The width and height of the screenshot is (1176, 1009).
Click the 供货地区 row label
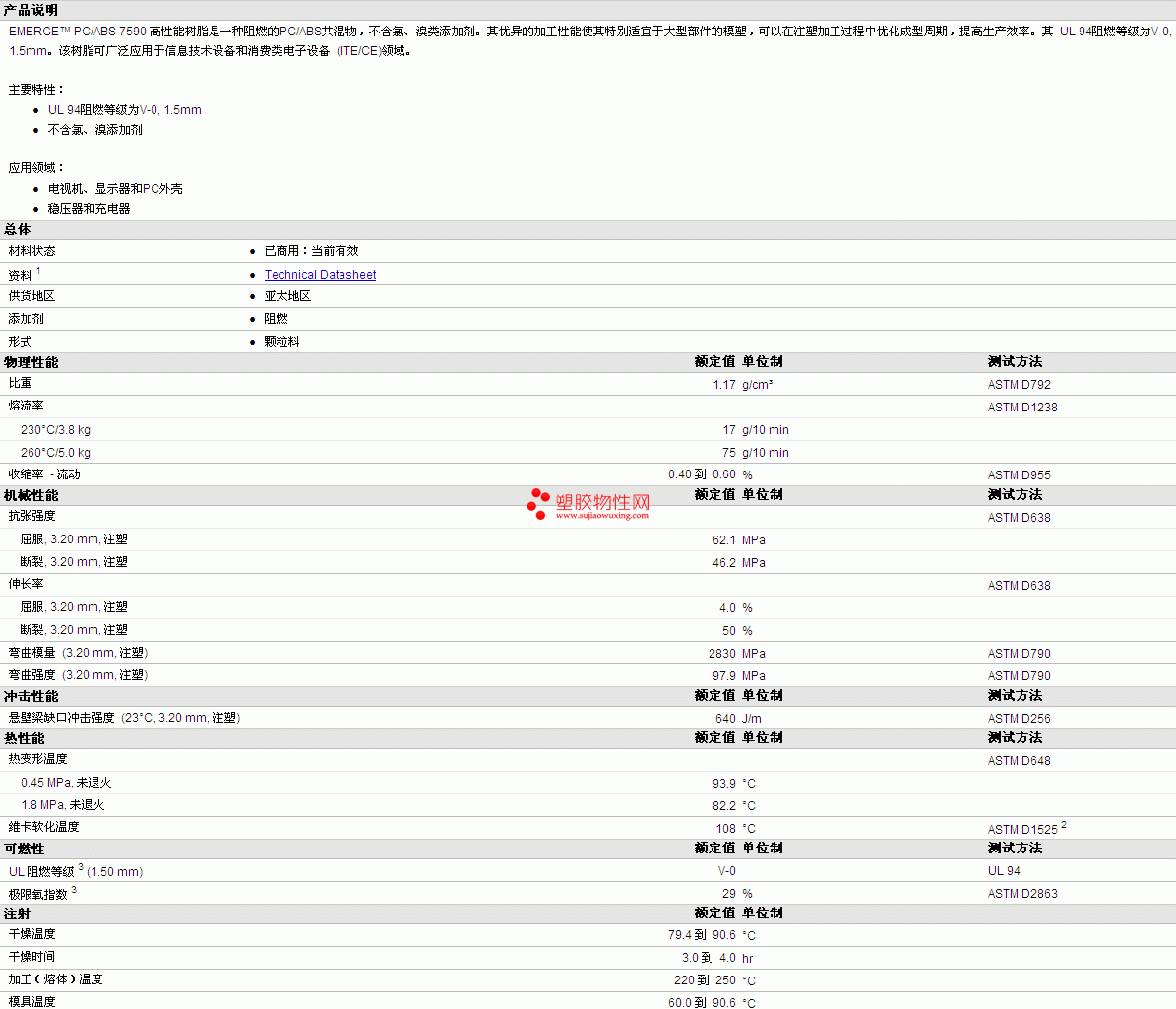32,296
